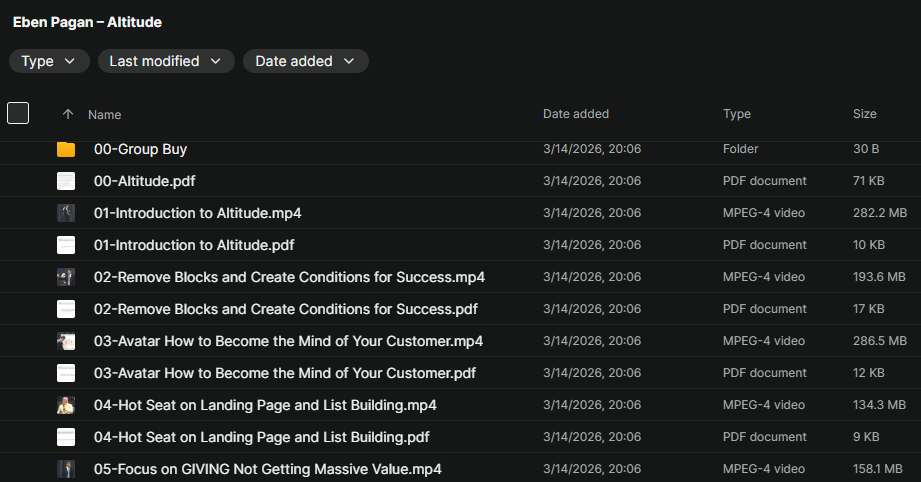Click the 04-Hot Seat mp4 video thumbnail icon
Image resolution: width=921 pixels, height=482 pixels.
pyautogui.click(x=66, y=405)
